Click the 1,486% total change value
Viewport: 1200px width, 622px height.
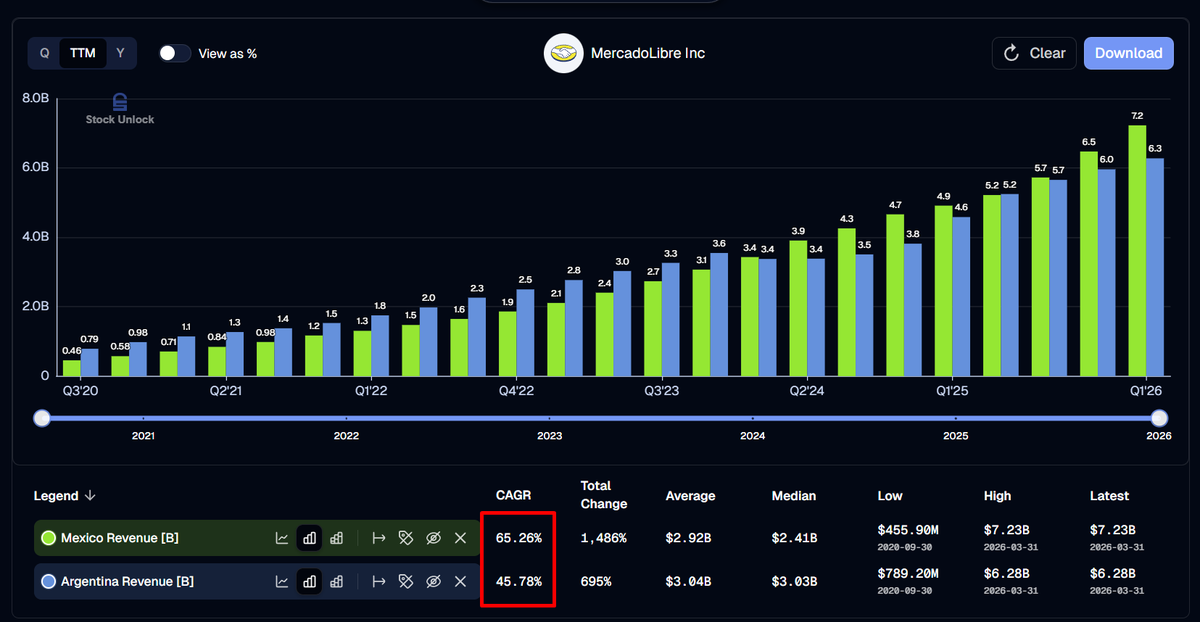(x=604, y=538)
